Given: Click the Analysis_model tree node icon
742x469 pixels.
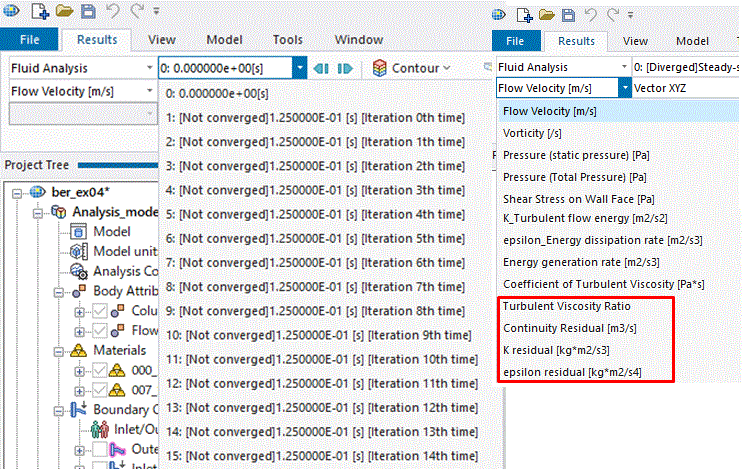Looking at the screenshot, I should (x=59, y=212).
